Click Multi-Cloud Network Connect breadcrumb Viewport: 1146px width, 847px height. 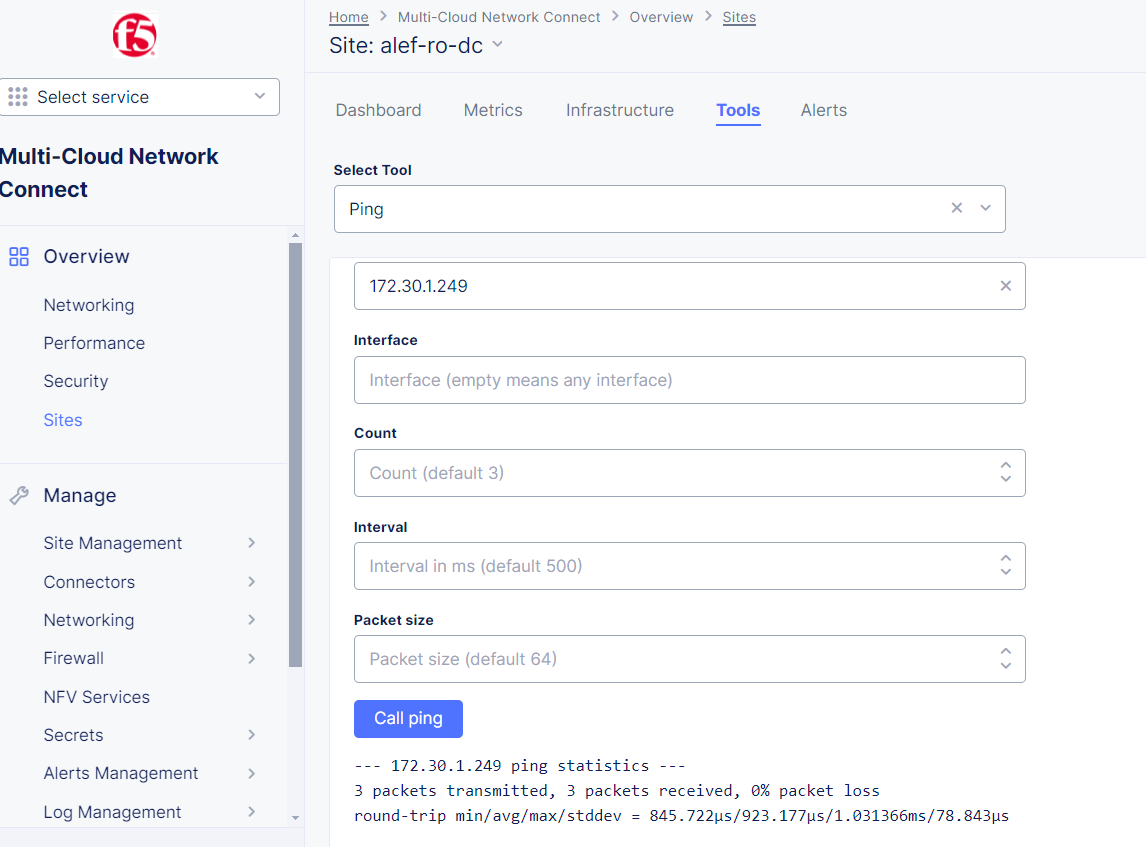(499, 18)
